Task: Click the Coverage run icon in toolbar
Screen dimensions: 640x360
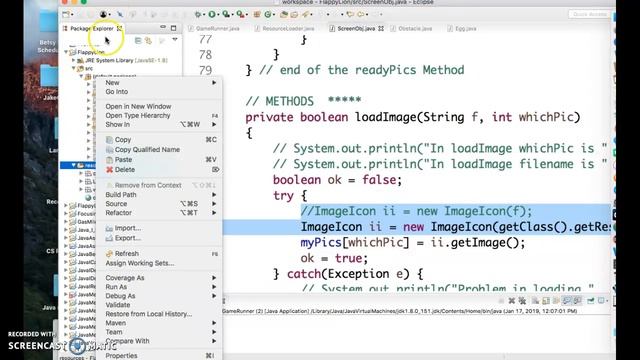Action: 226,14
